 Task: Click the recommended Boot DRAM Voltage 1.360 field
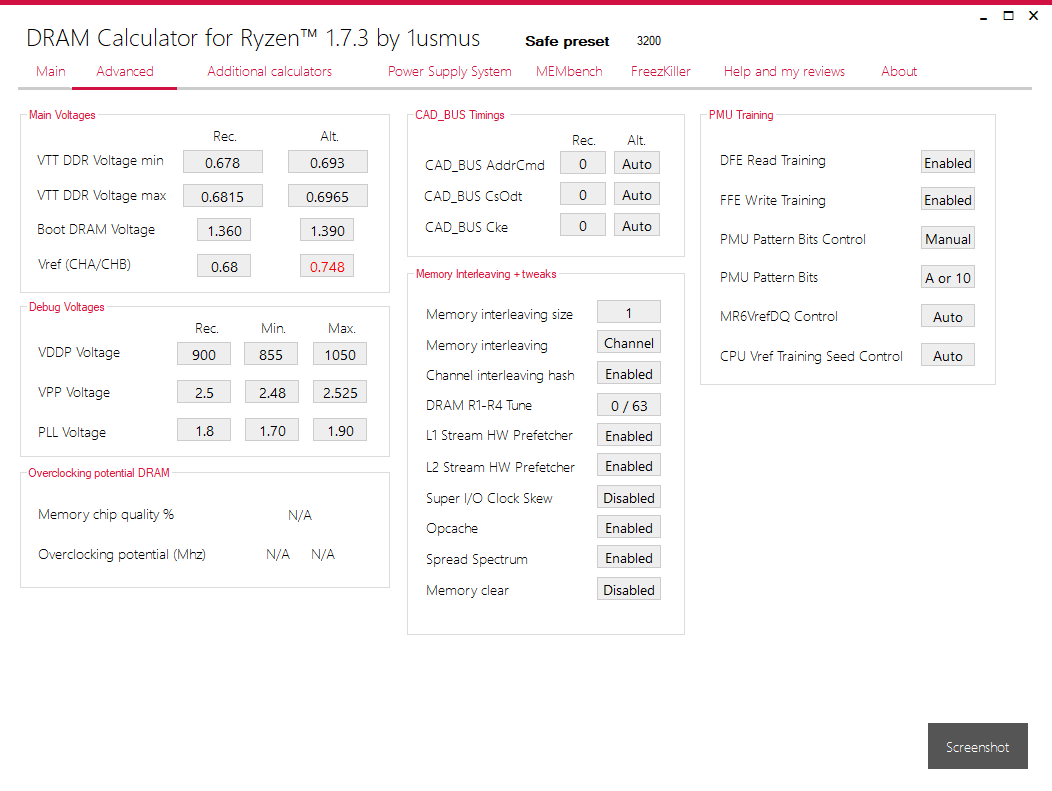[x=224, y=230]
